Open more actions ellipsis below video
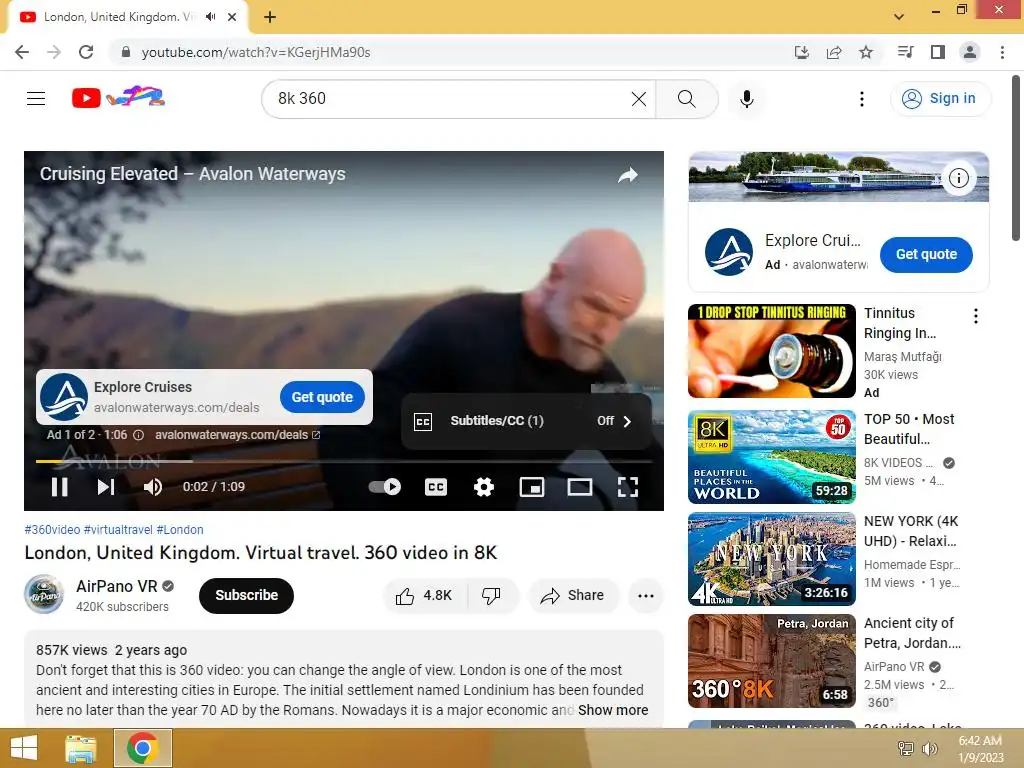This screenshot has height=768, width=1024. point(646,596)
